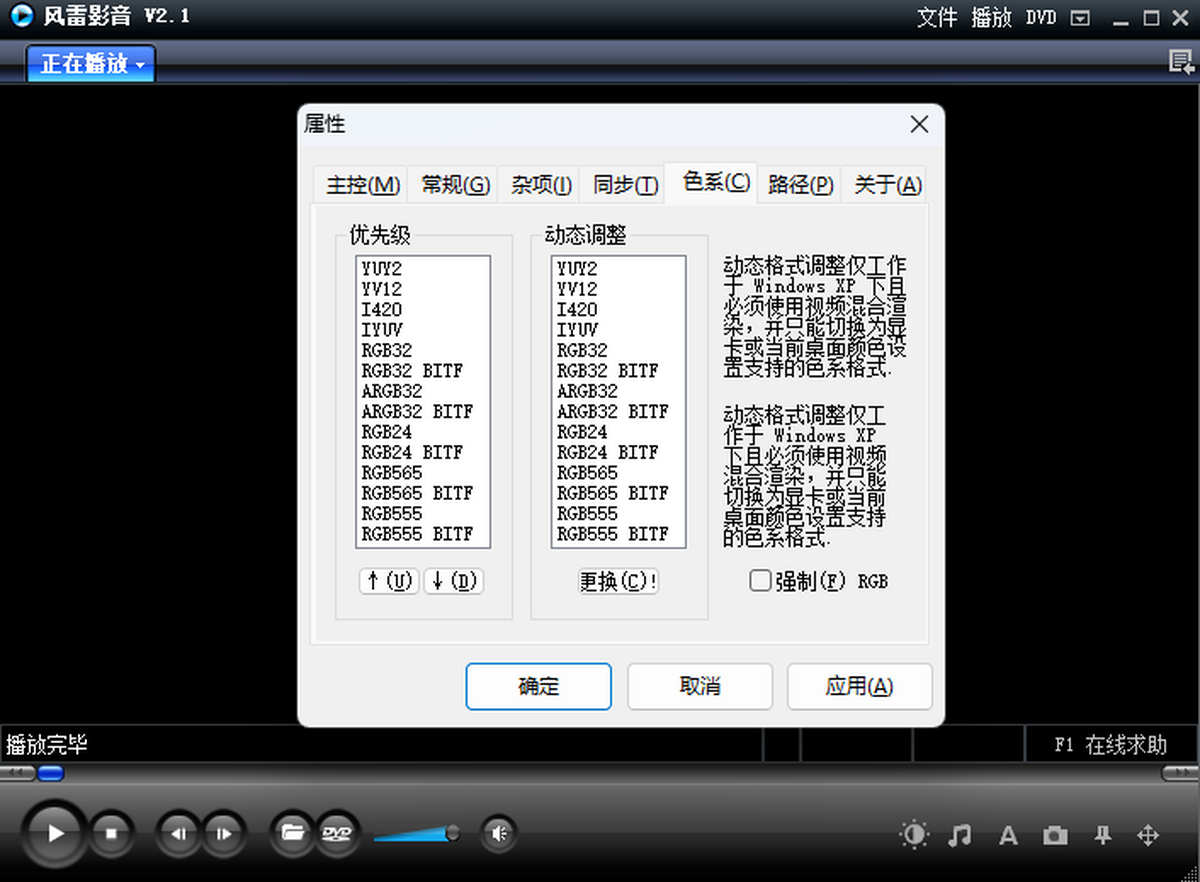1200x882 pixels.
Task: Open the title bar dropdown menu button
Action: coord(1079,18)
